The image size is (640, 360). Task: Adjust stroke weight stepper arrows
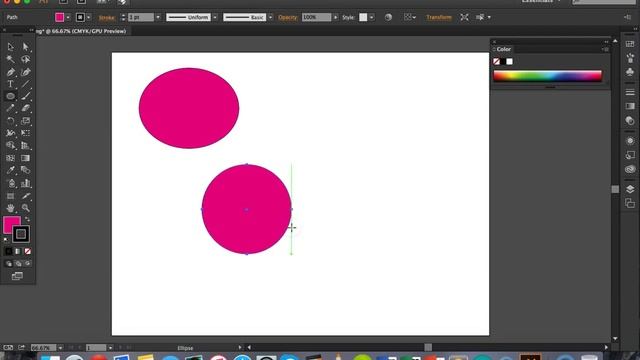(x=123, y=18)
